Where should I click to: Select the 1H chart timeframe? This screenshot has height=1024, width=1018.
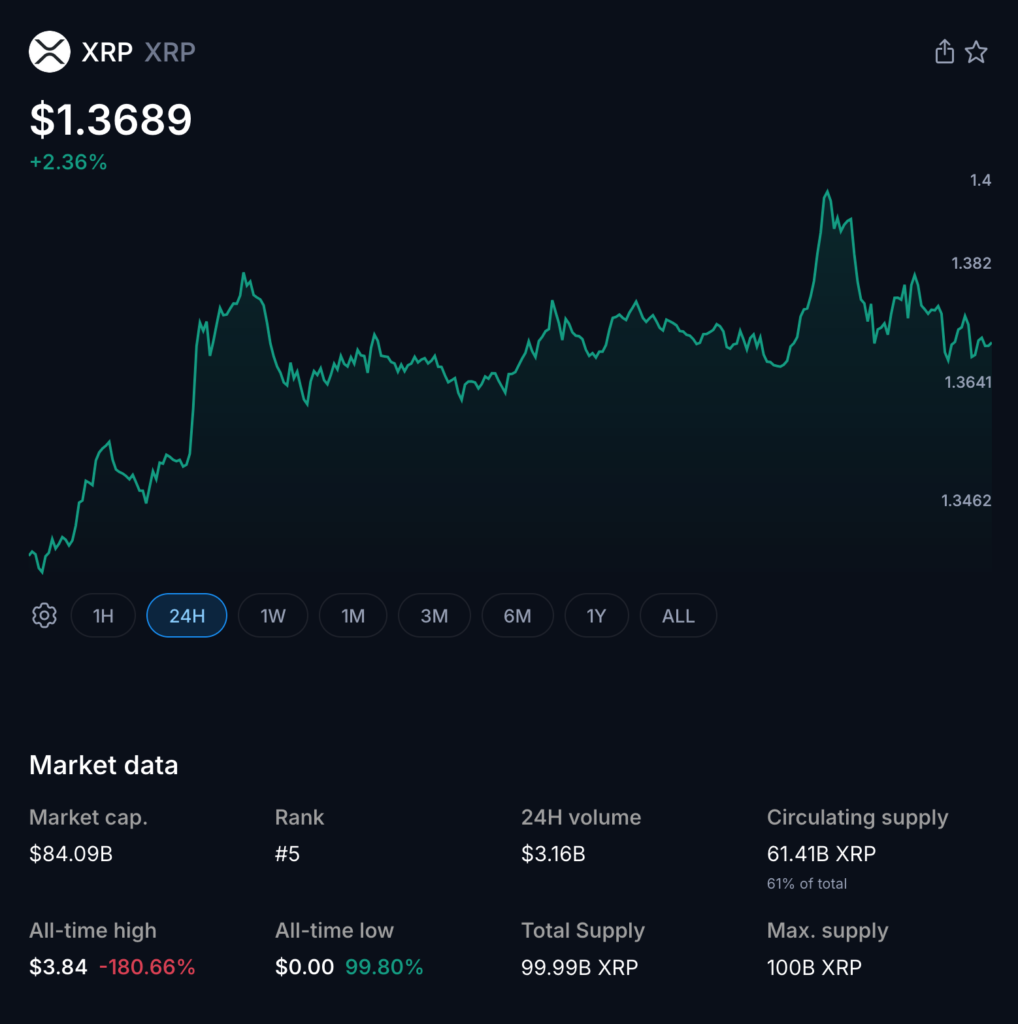click(103, 615)
